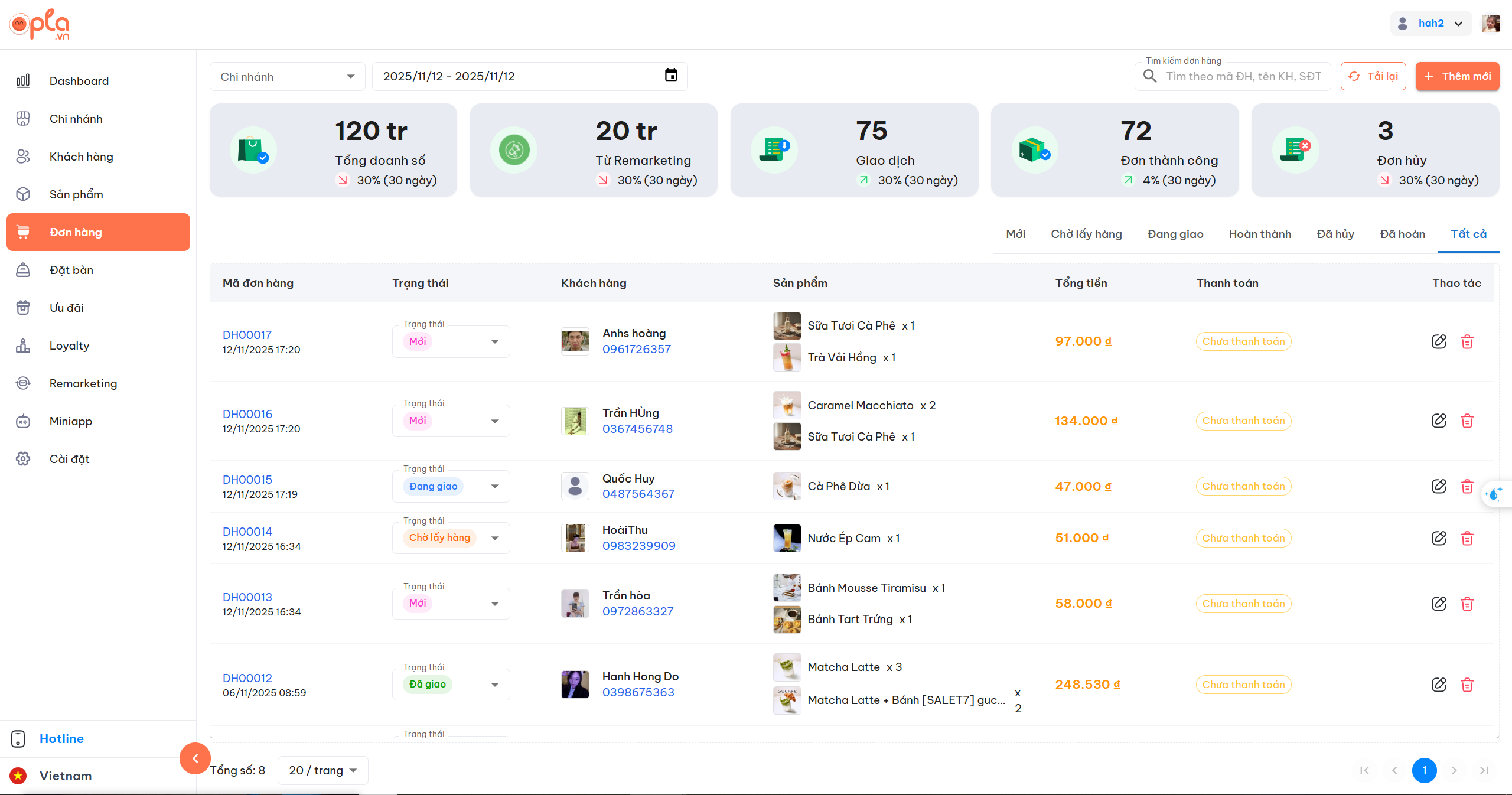Click floating water drop widget icon
The width and height of the screenshot is (1512, 795).
tap(1494, 494)
